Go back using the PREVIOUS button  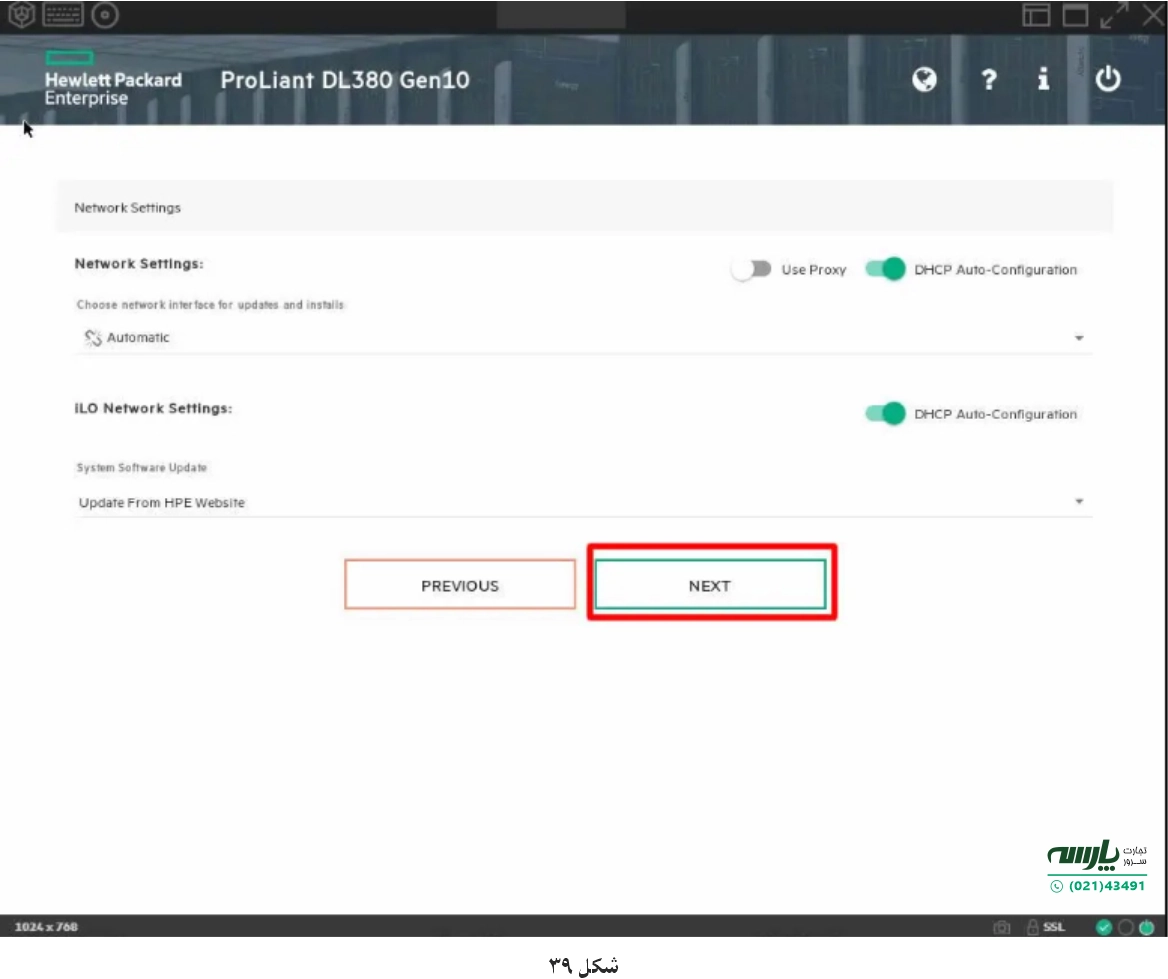coord(460,585)
